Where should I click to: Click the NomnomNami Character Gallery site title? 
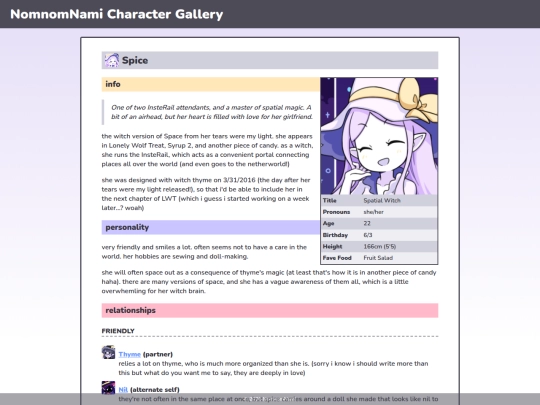click(x=117, y=14)
